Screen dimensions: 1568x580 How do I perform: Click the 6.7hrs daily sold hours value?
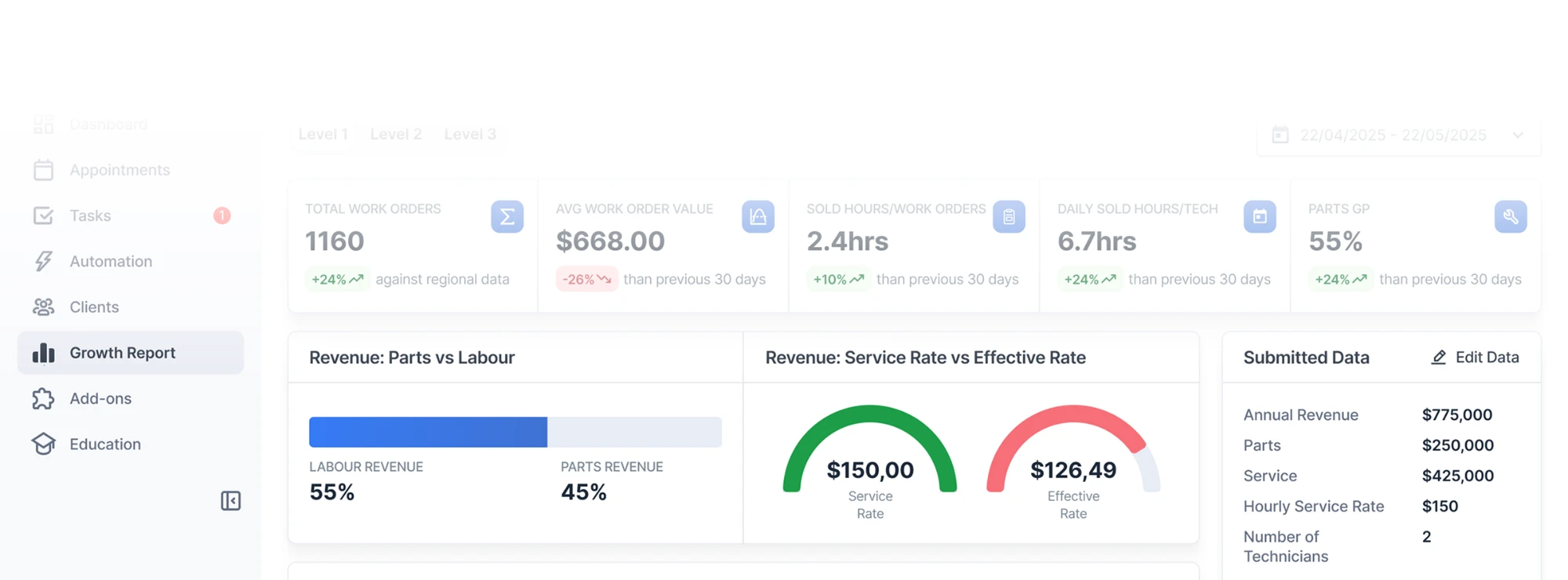pyautogui.click(x=1097, y=241)
